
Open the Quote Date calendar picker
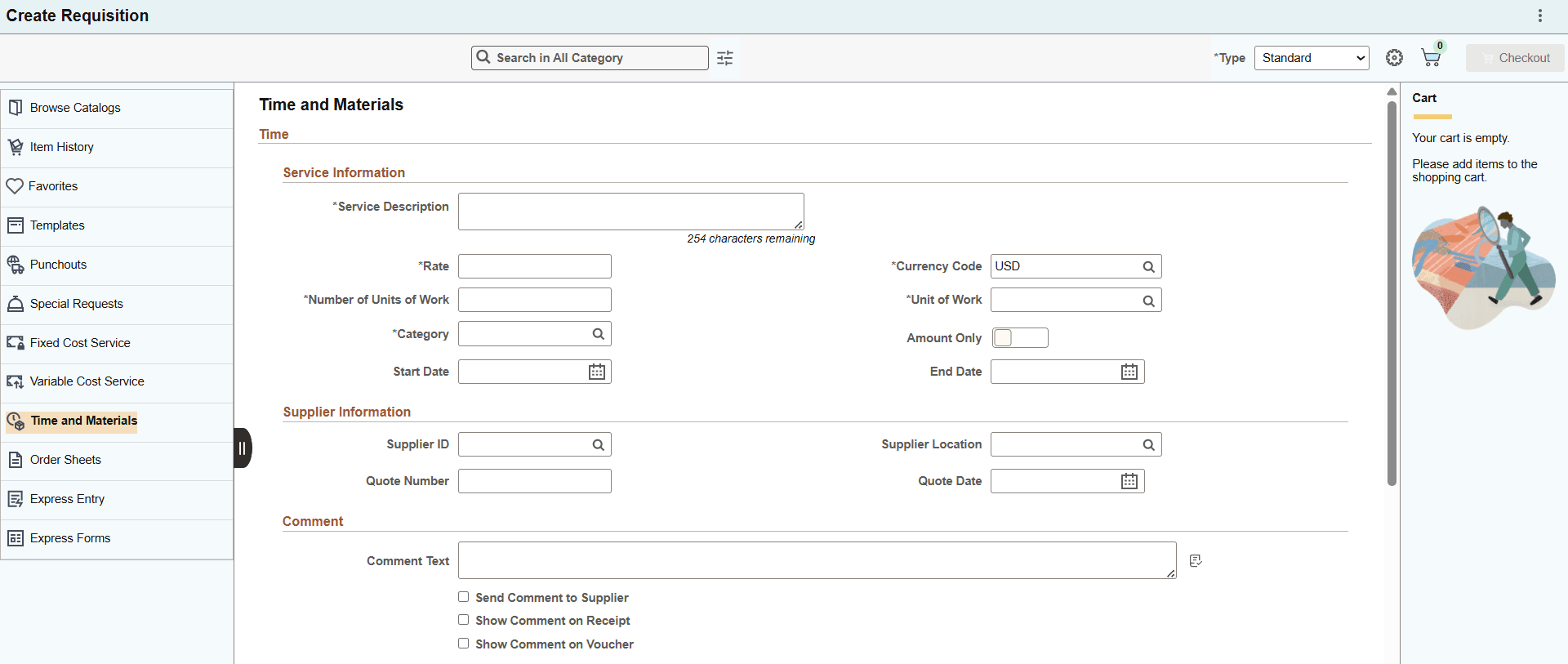coord(1129,481)
